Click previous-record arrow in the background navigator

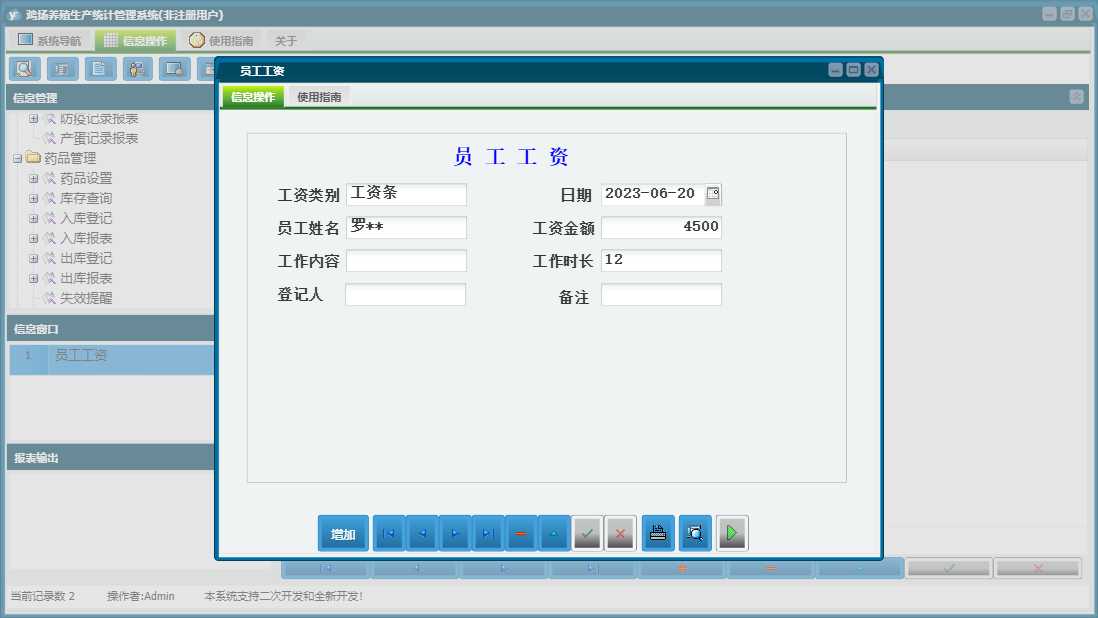coord(415,568)
